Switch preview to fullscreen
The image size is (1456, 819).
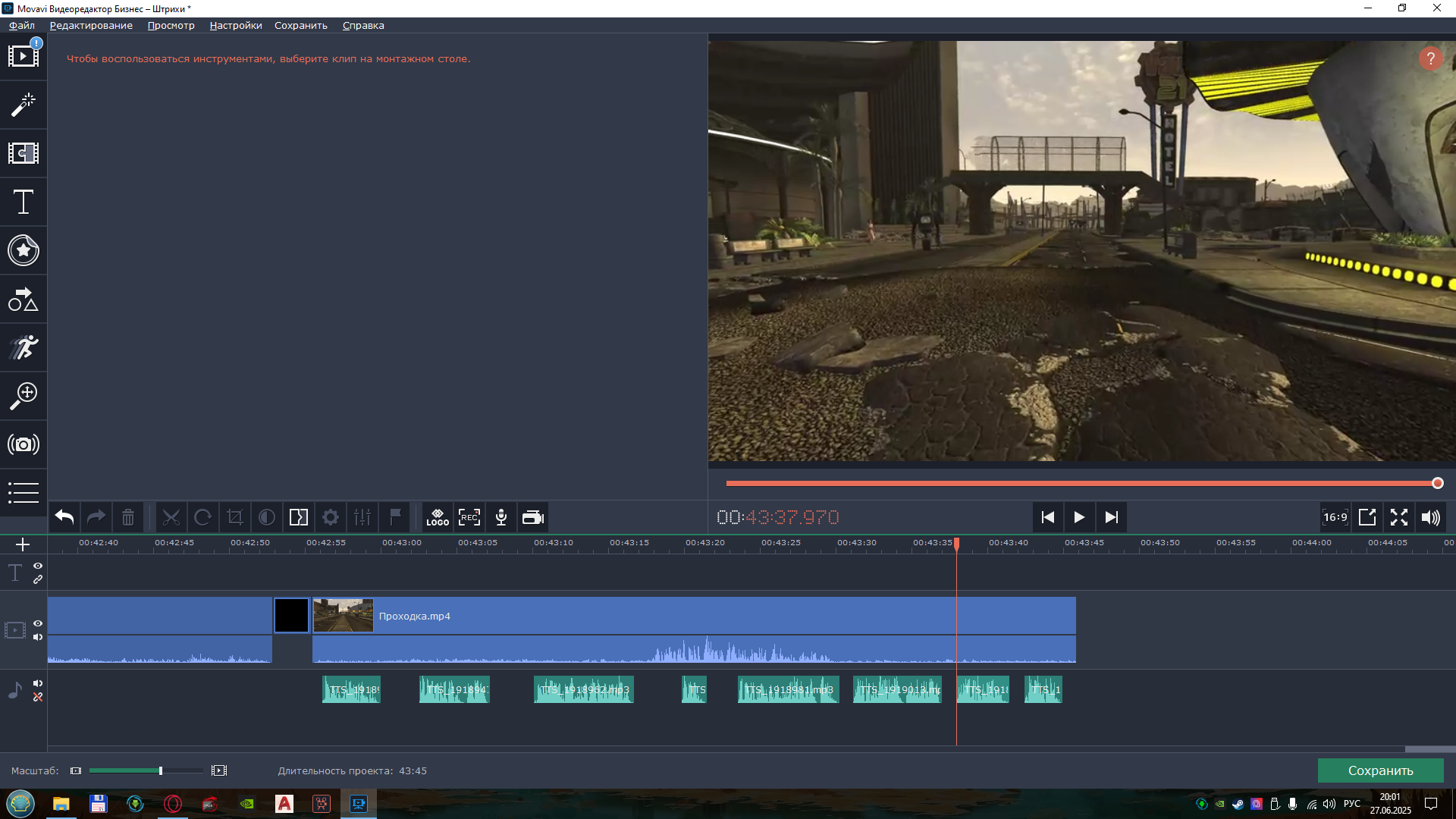[1399, 517]
